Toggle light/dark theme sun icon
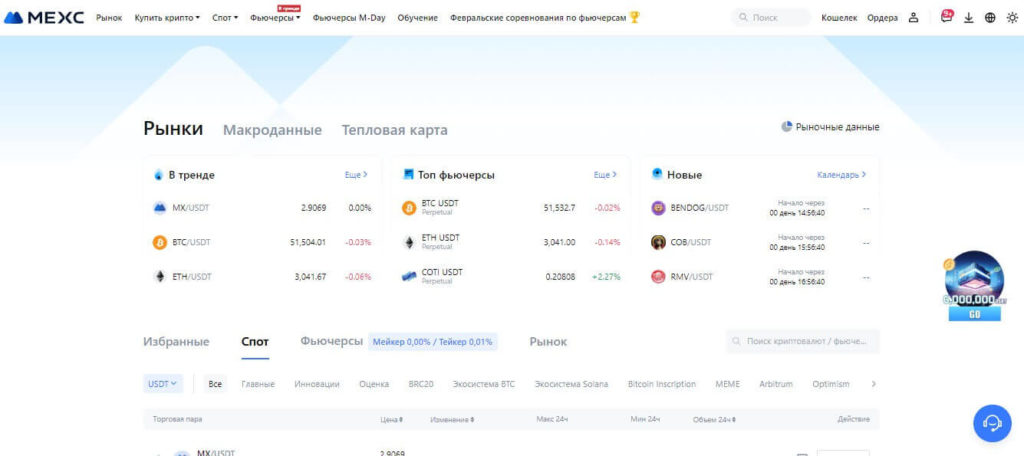Viewport: 1024px width, 456px height. tap(1010, 18)
